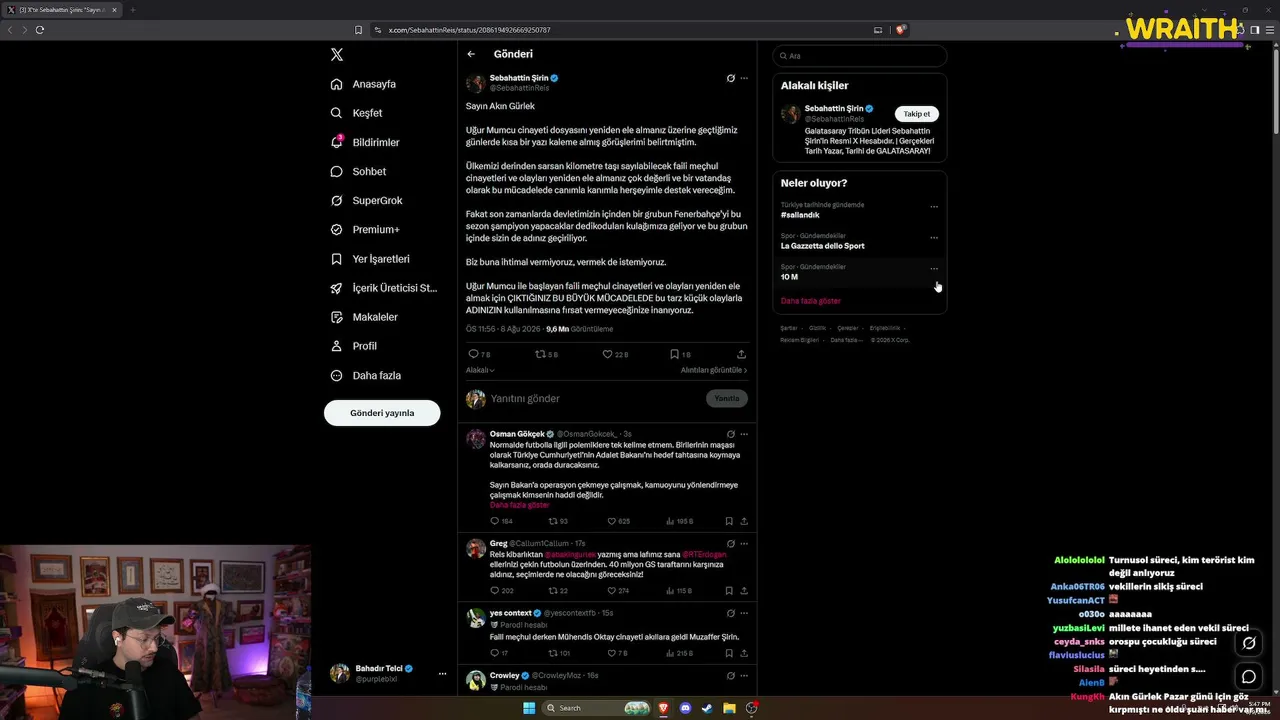Follow Sebahattin Şirin with Takip et
This screenshot has width=1280, height=720.
(x=917, y=114)
